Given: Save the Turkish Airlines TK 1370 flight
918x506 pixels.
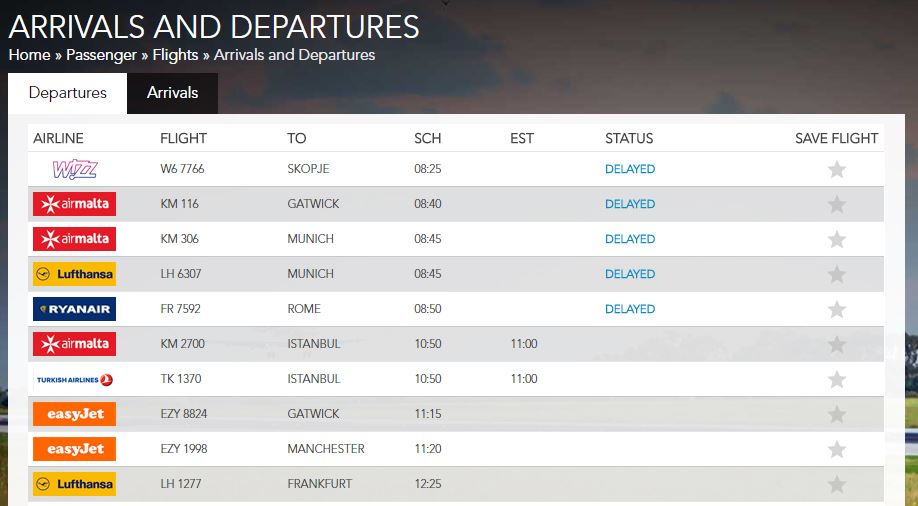Looking at the screenshot, I should click(x=837, y=380).
